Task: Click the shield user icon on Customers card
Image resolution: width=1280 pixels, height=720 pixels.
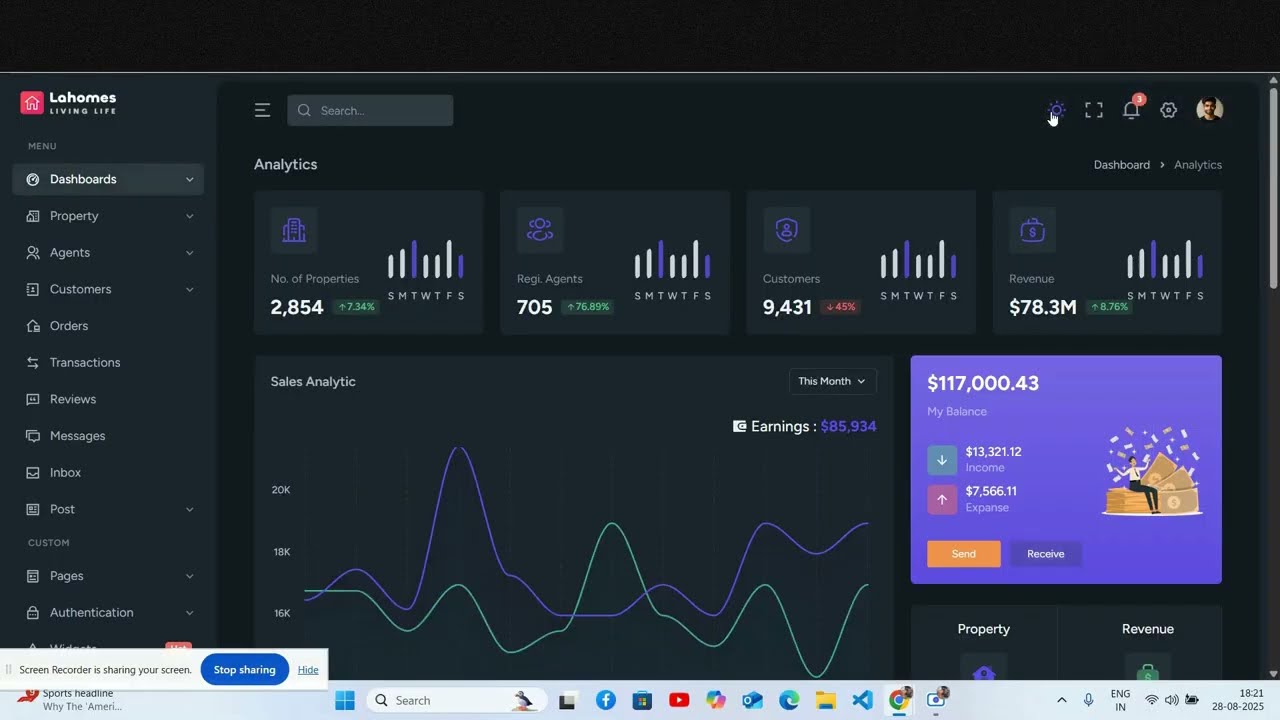Action: 786,230
